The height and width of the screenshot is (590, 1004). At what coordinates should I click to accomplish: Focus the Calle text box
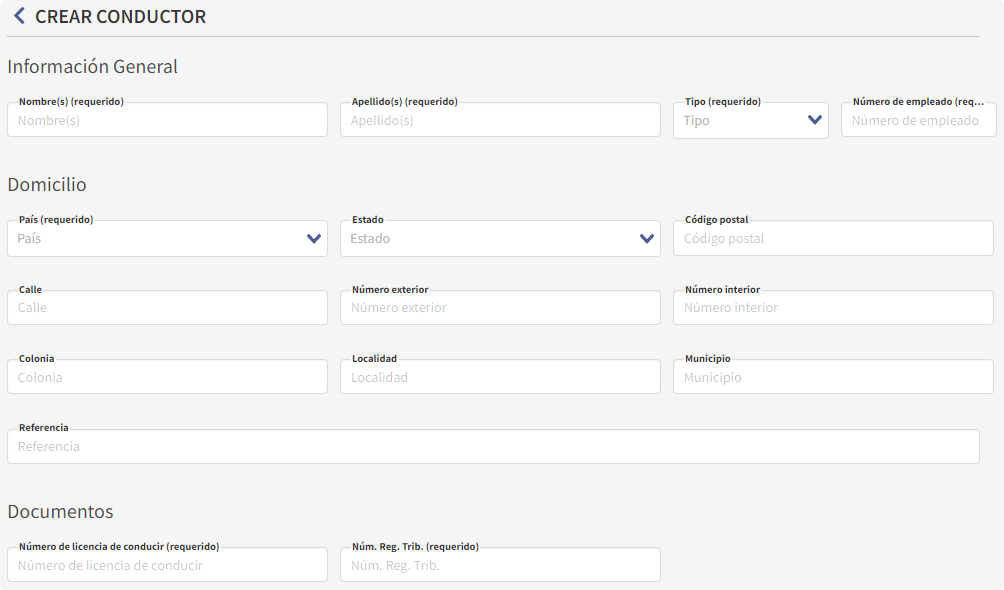click(167, 308)
